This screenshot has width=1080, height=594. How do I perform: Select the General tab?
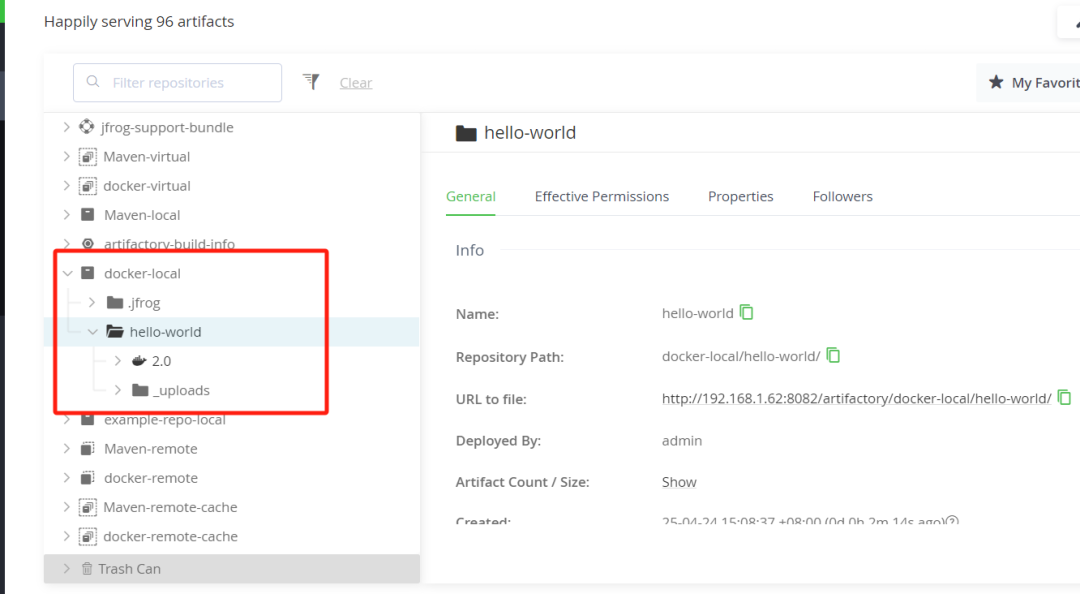point(470,196)
